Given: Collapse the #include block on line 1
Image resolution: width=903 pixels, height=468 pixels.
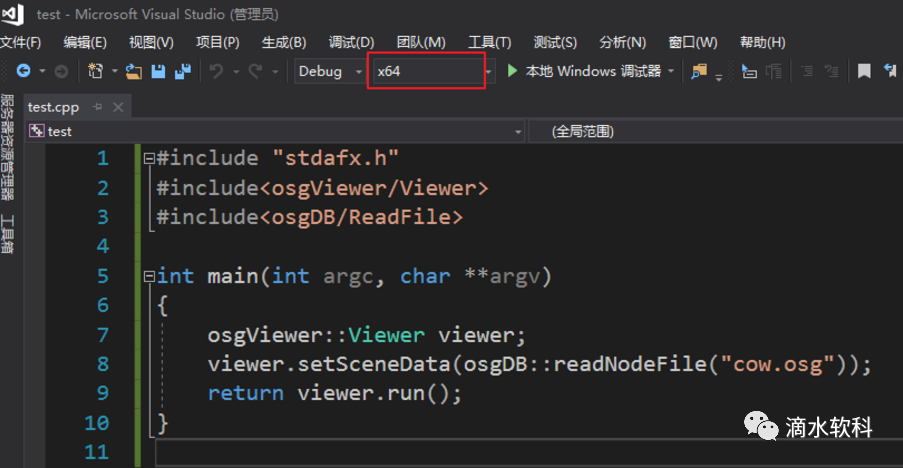Looking at the screenshot, I should [x=149, y=158].
